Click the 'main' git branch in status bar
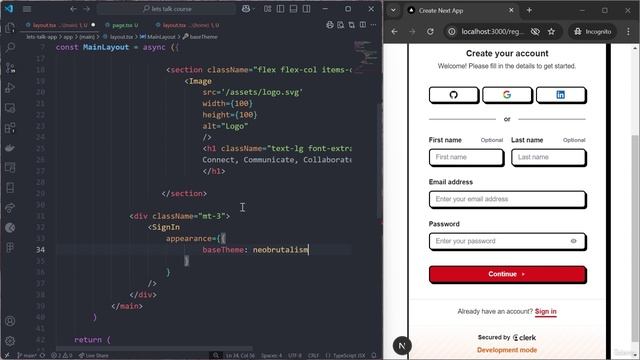This screenshot has height=360, width=640. click(x=27, y=356)
